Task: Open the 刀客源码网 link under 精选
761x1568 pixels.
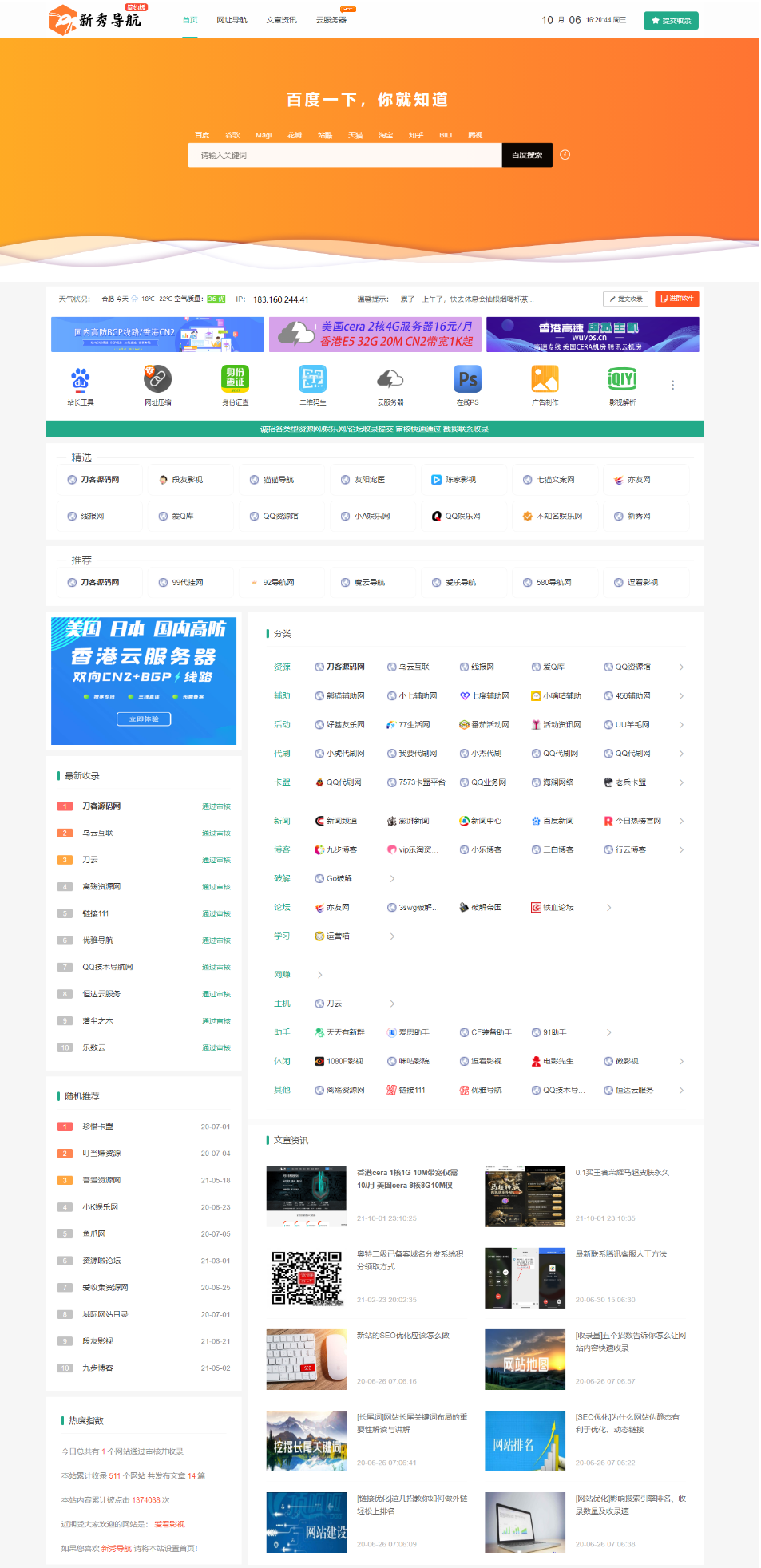Action: click(x=94, y=480)
